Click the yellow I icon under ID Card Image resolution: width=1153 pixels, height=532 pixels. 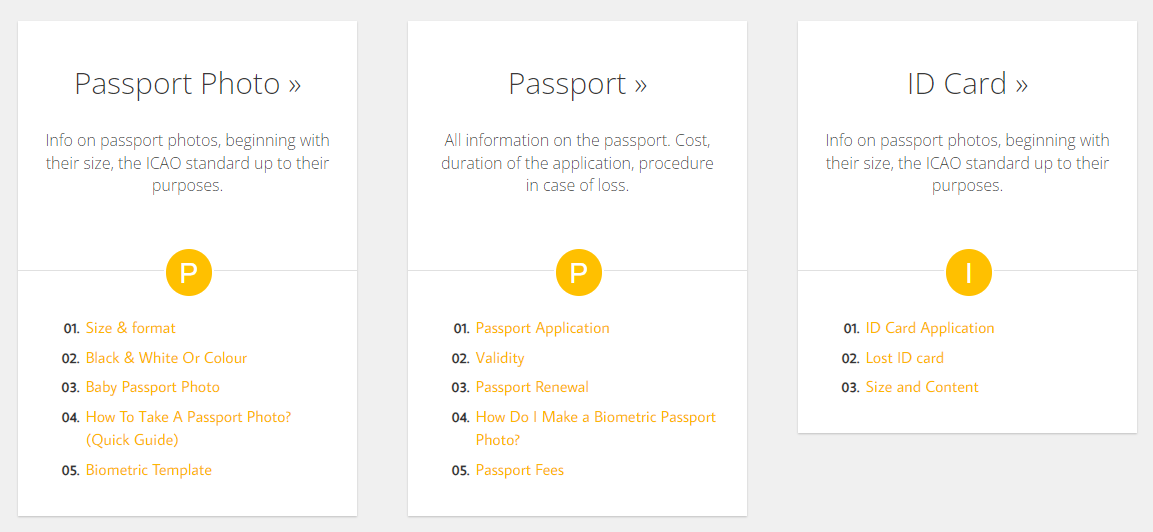pos(968,272)
